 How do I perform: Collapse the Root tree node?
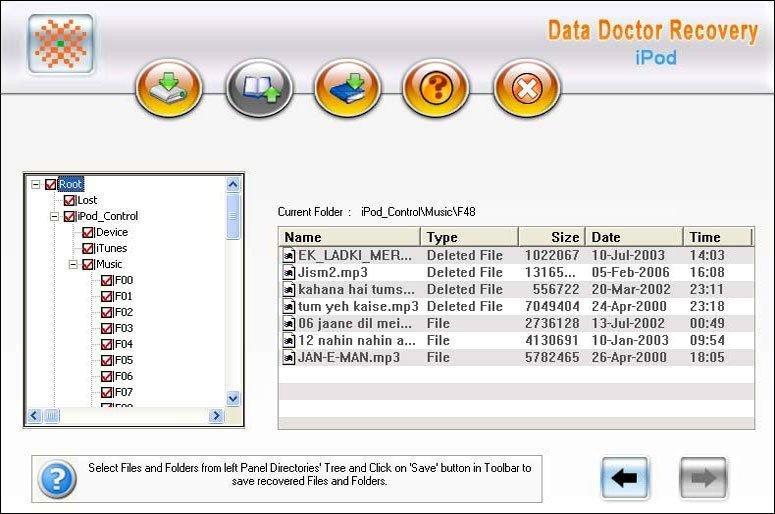(36, 184)
